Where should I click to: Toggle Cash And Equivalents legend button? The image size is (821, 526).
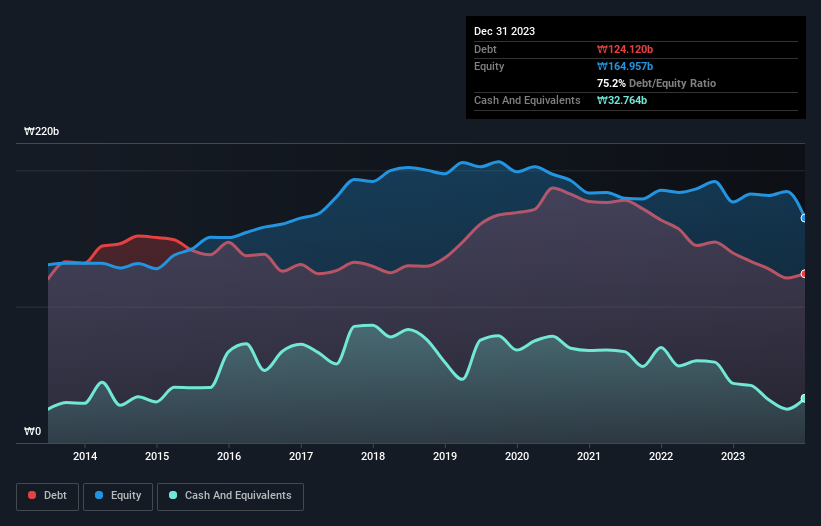click(230, 496)
